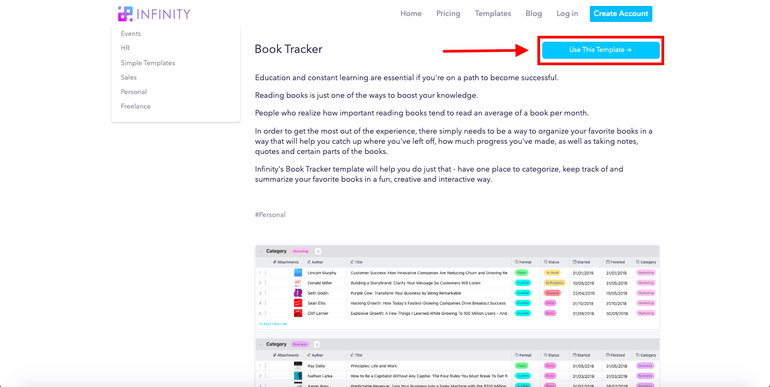Click the Marketing tag in first group header
The image size is (770, 387).
[x=301, y=251]
